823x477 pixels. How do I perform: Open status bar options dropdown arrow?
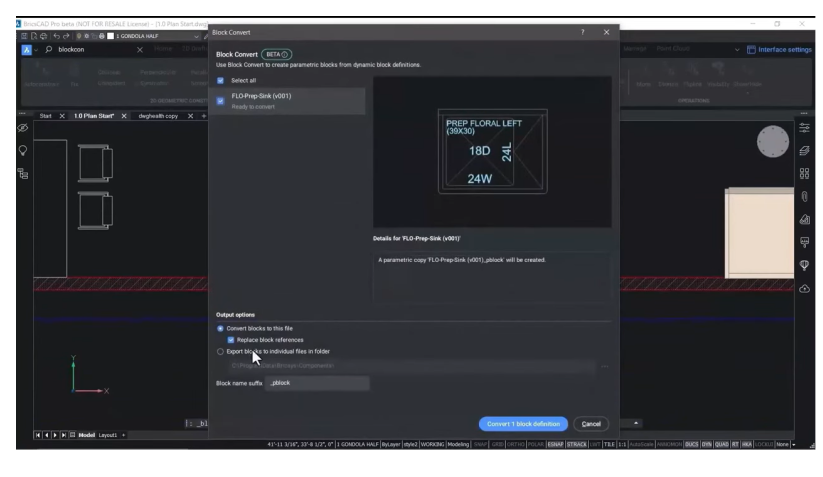click(794, 444)
